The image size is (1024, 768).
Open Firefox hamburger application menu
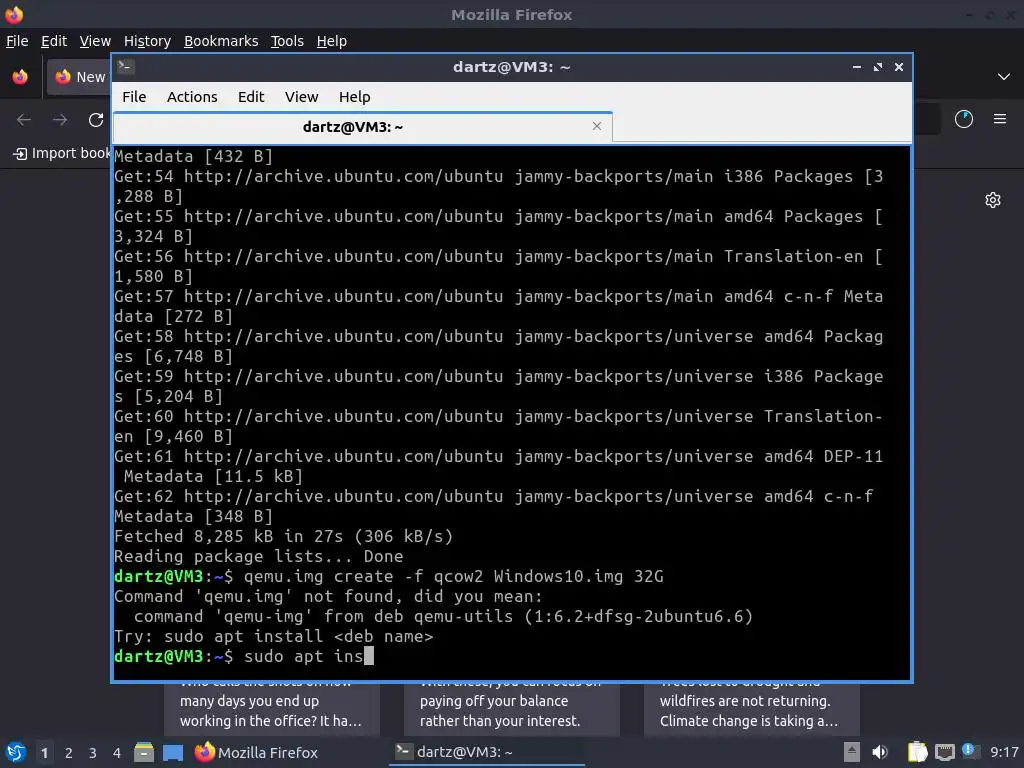[1000, 119]
